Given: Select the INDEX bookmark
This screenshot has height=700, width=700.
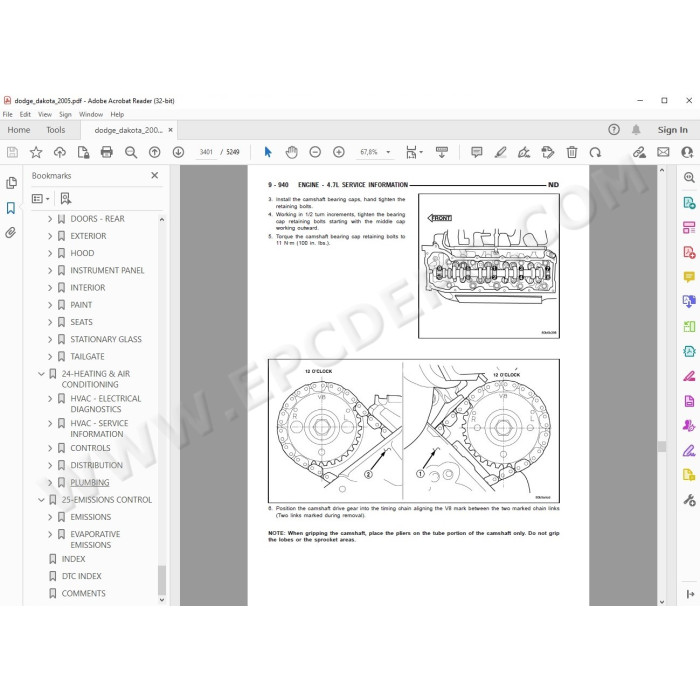Looking at the screenshot, I should pos(73,559).
